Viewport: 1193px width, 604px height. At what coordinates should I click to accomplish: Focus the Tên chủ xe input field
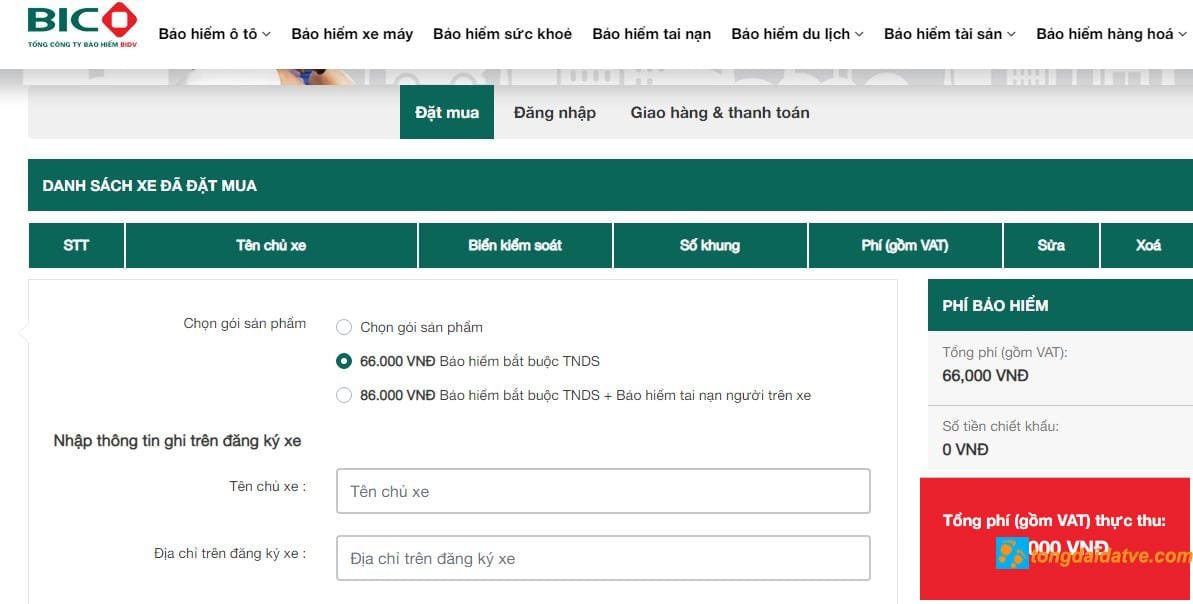pos(603,491)
